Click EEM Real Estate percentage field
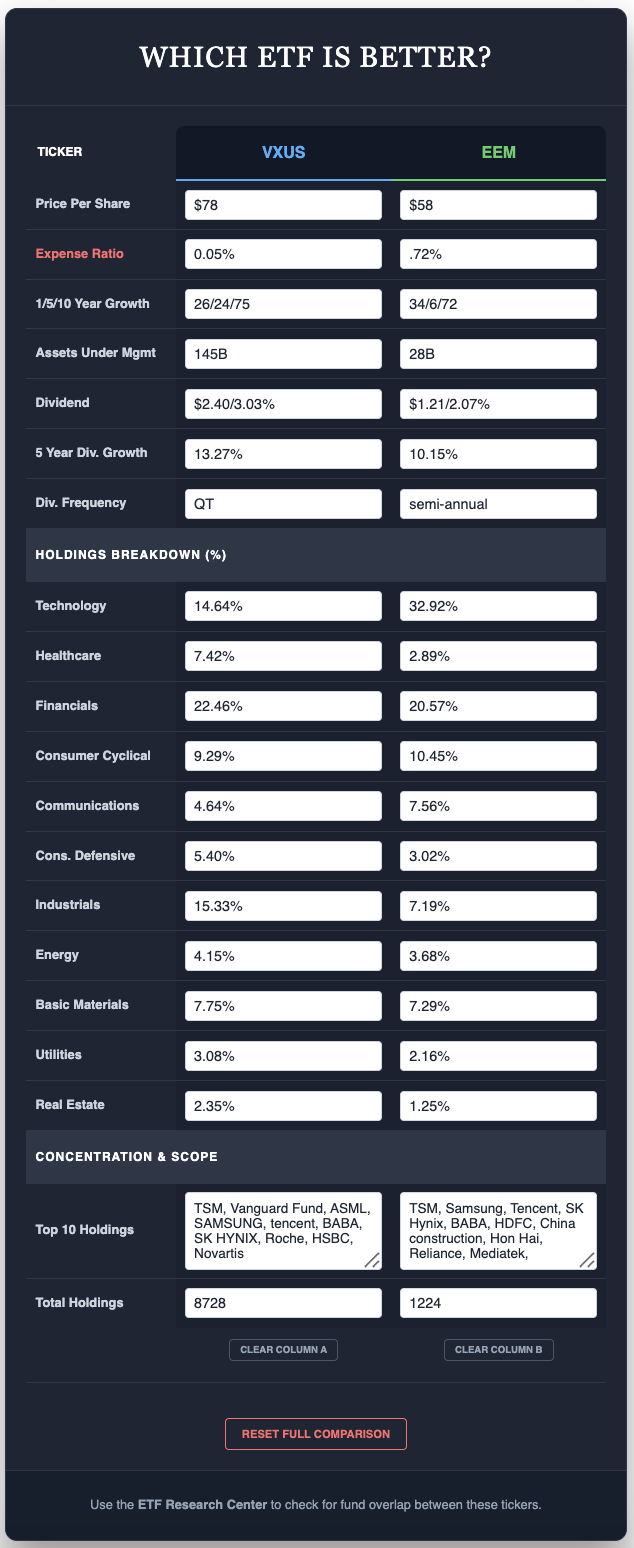 [498, 1105]
